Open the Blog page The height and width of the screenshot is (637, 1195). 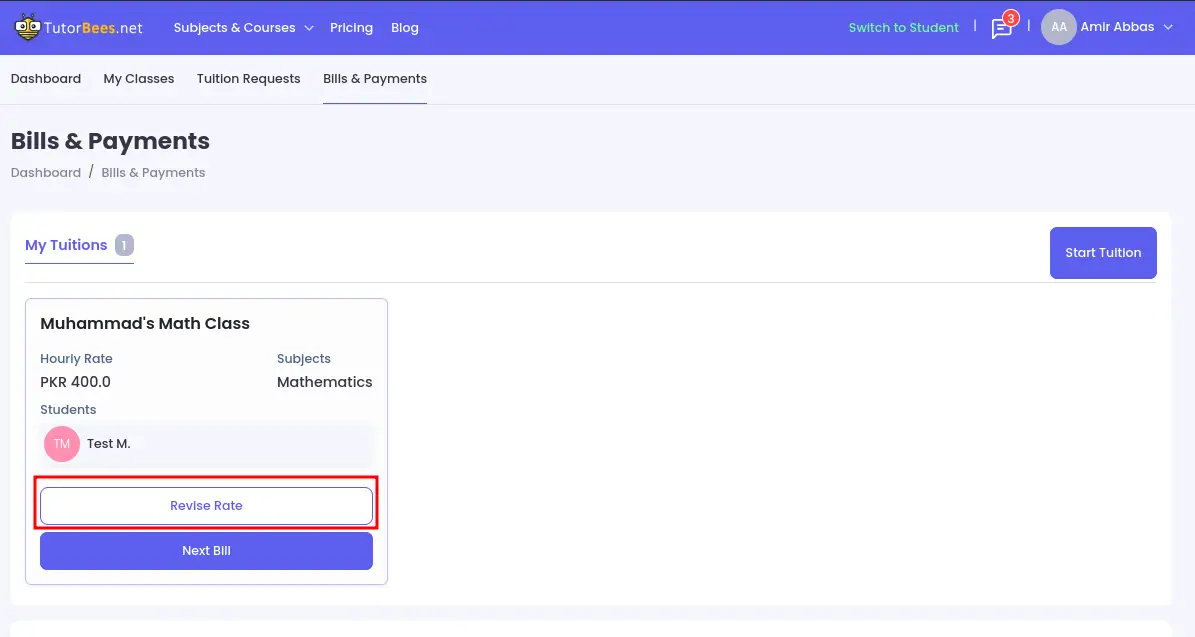(405, 28)
